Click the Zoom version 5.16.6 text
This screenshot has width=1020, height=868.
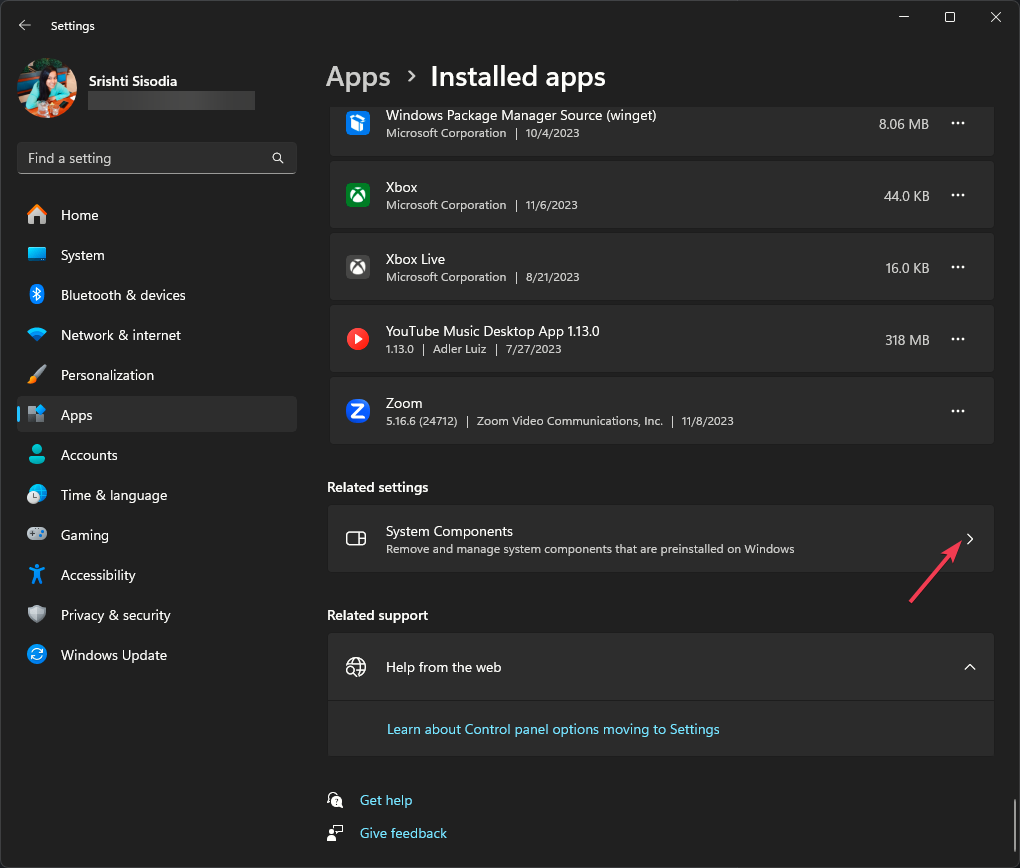point(422,421)
